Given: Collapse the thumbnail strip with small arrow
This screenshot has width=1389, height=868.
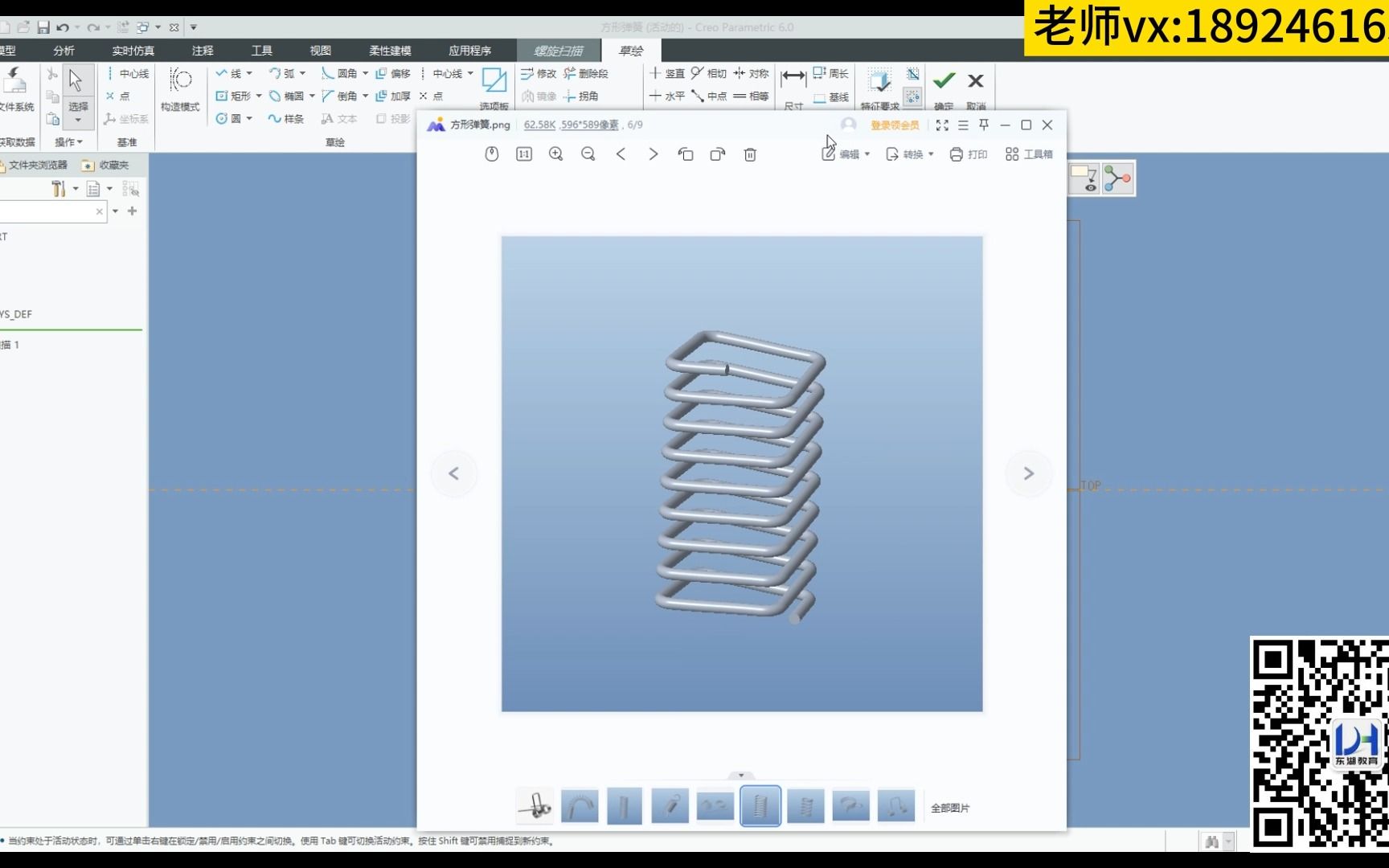Looking at the screenshot, I should click(x=741, y=776).
